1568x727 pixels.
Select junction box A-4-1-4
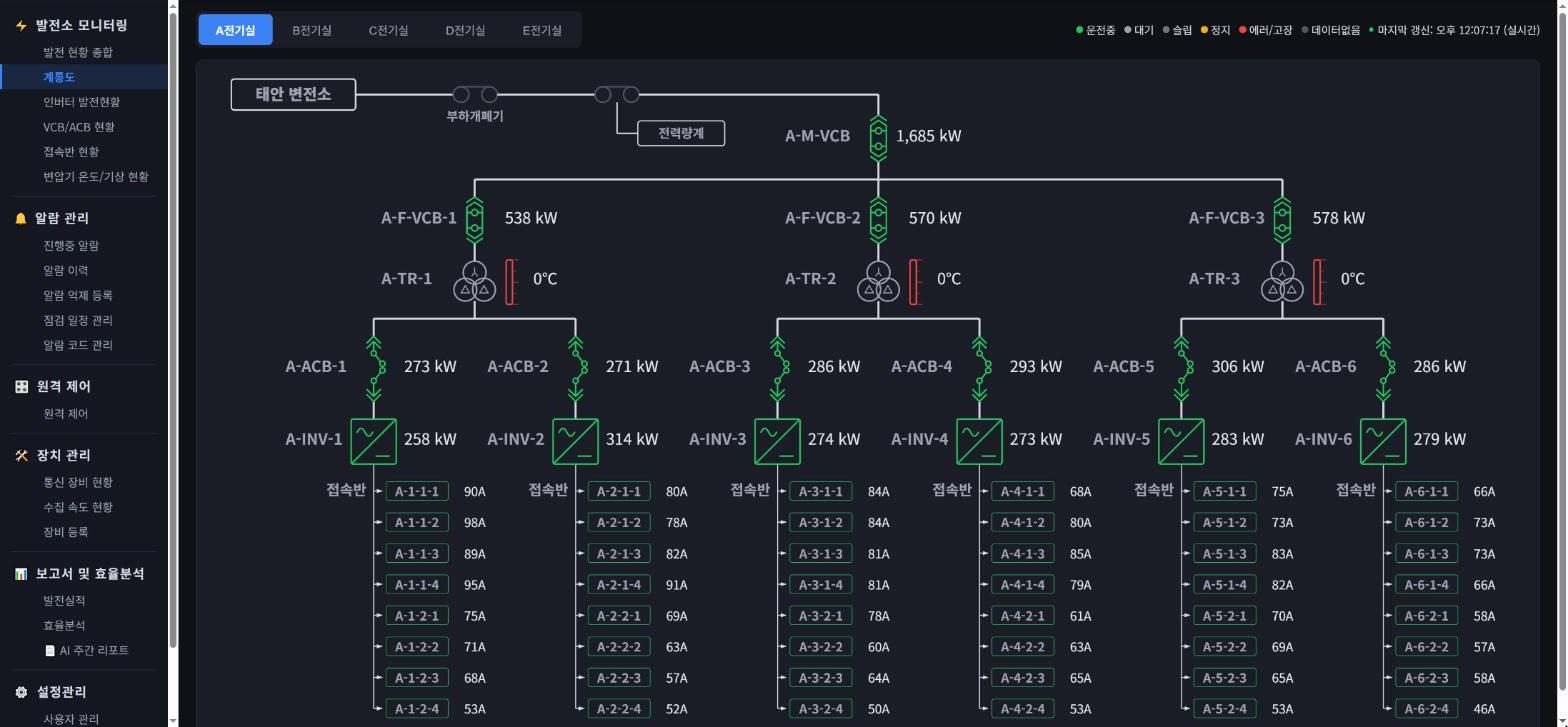1023,585
